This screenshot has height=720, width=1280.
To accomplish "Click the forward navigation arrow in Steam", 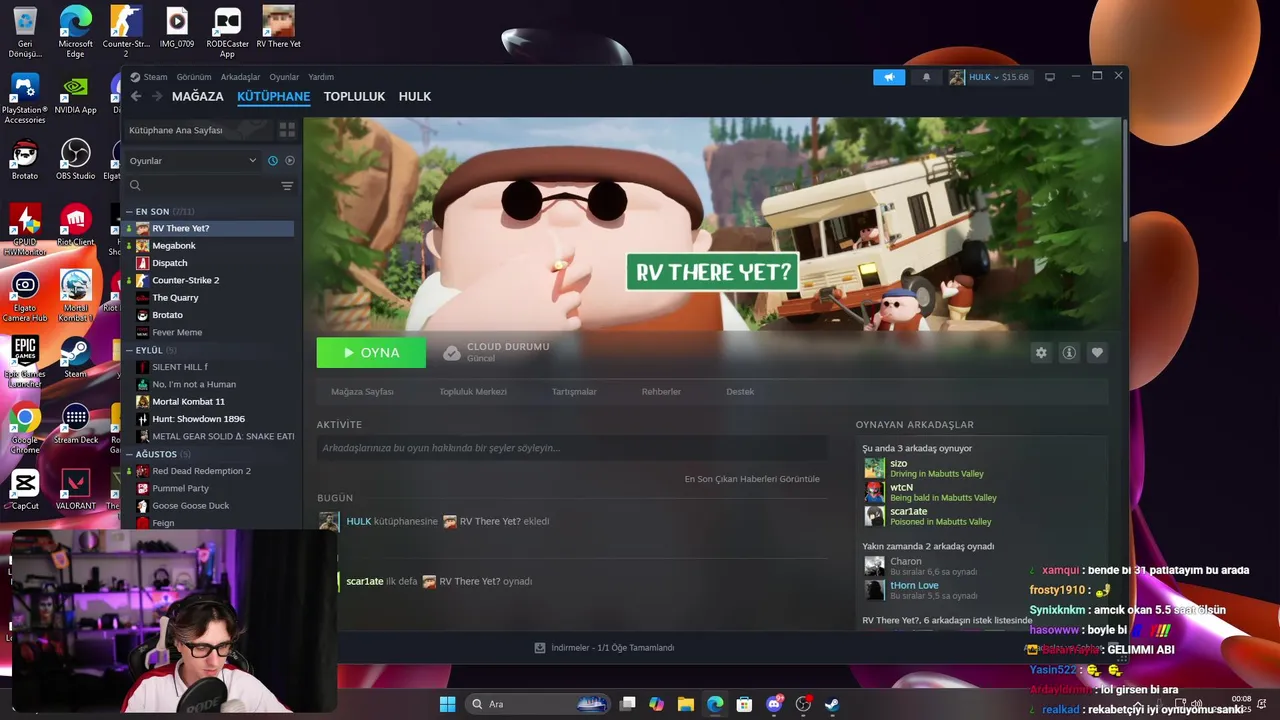I will [x=157, y=97].
